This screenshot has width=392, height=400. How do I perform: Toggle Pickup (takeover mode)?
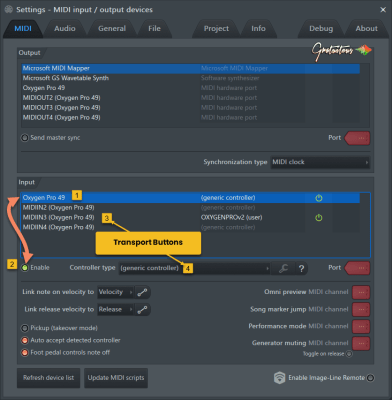[25, 328]
